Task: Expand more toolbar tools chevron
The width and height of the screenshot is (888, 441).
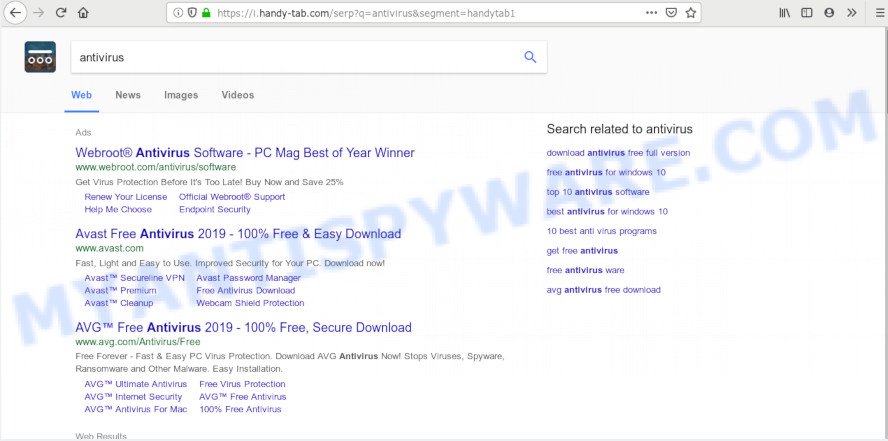Action: (x=852, y=12)
